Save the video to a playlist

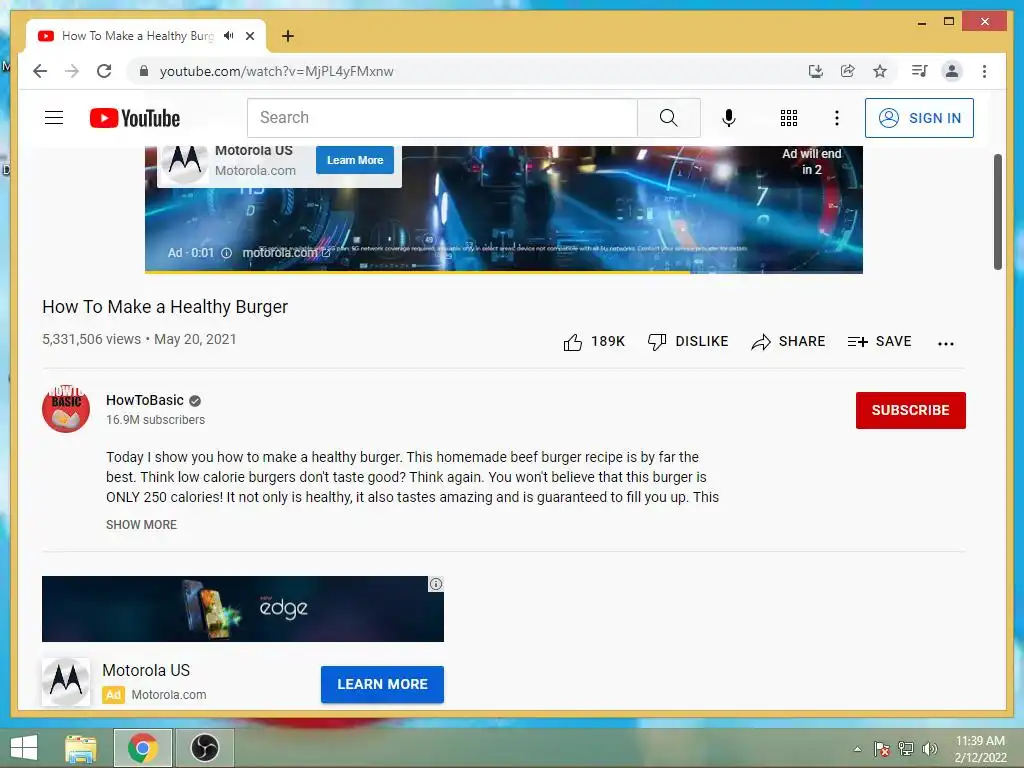[879, 342]
